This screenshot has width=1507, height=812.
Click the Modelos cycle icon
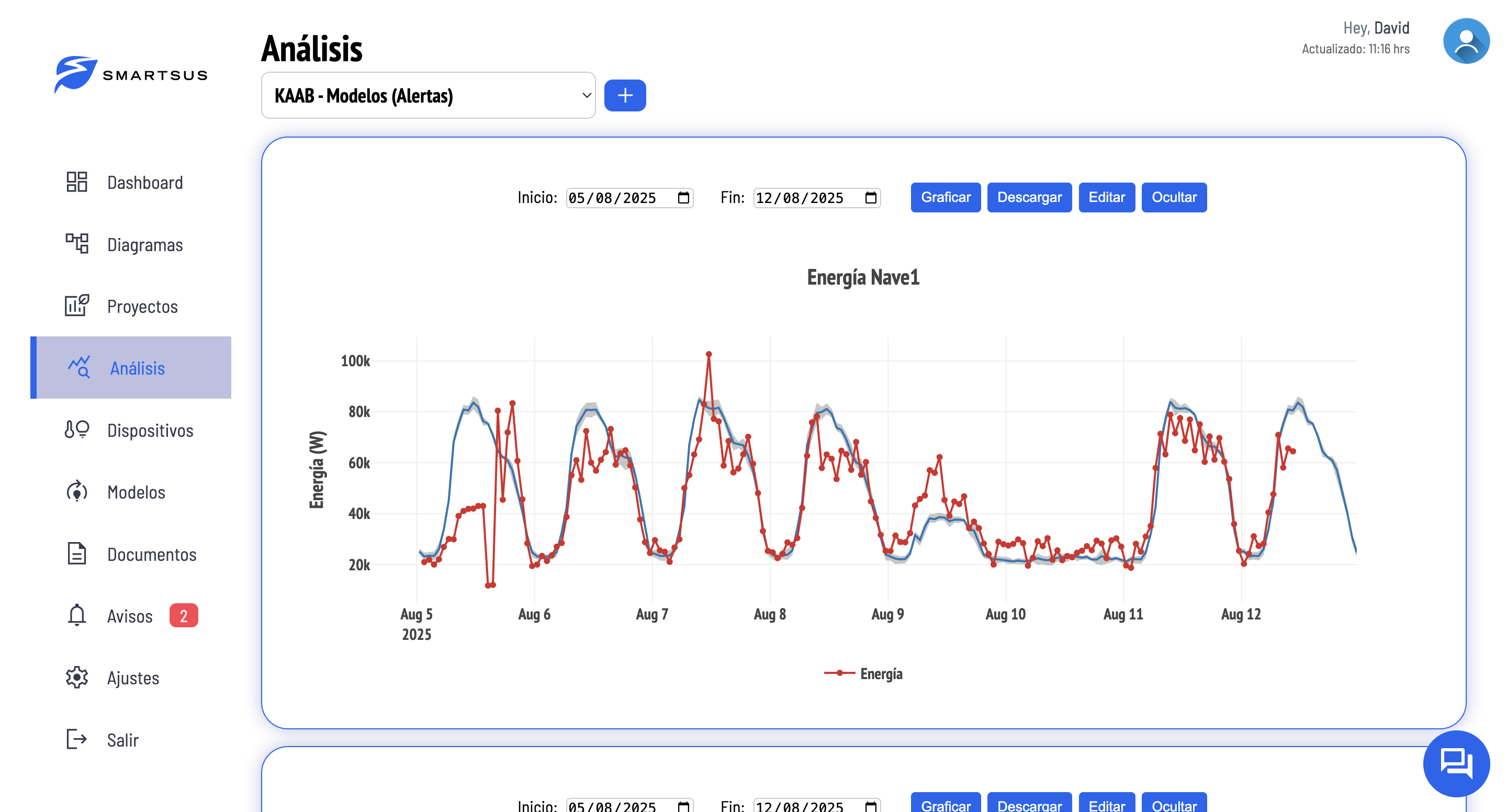[x=76, y=491]
